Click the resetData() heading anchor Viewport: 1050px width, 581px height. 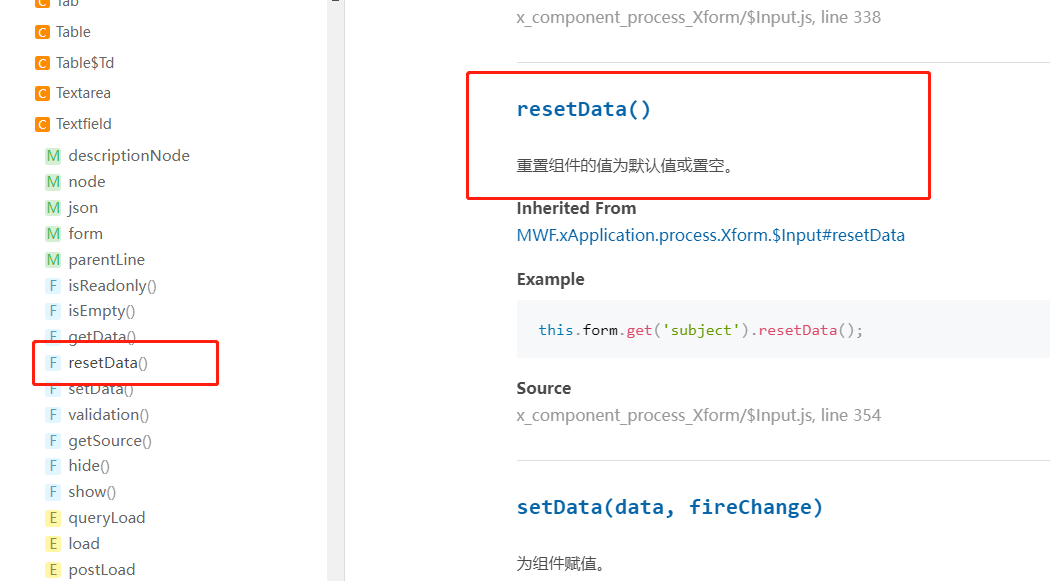pyautogui.click(x=583, y=109)
